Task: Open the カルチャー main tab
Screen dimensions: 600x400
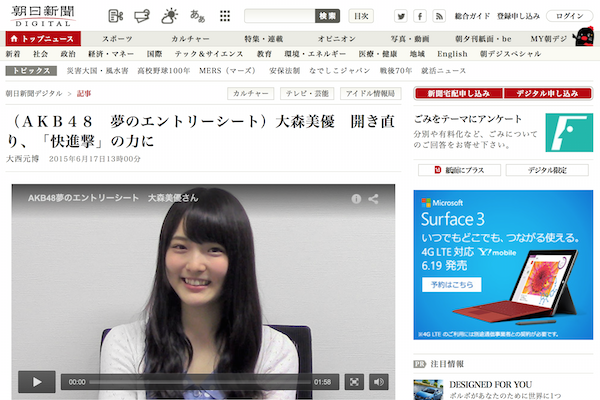Action: (190, 39)
